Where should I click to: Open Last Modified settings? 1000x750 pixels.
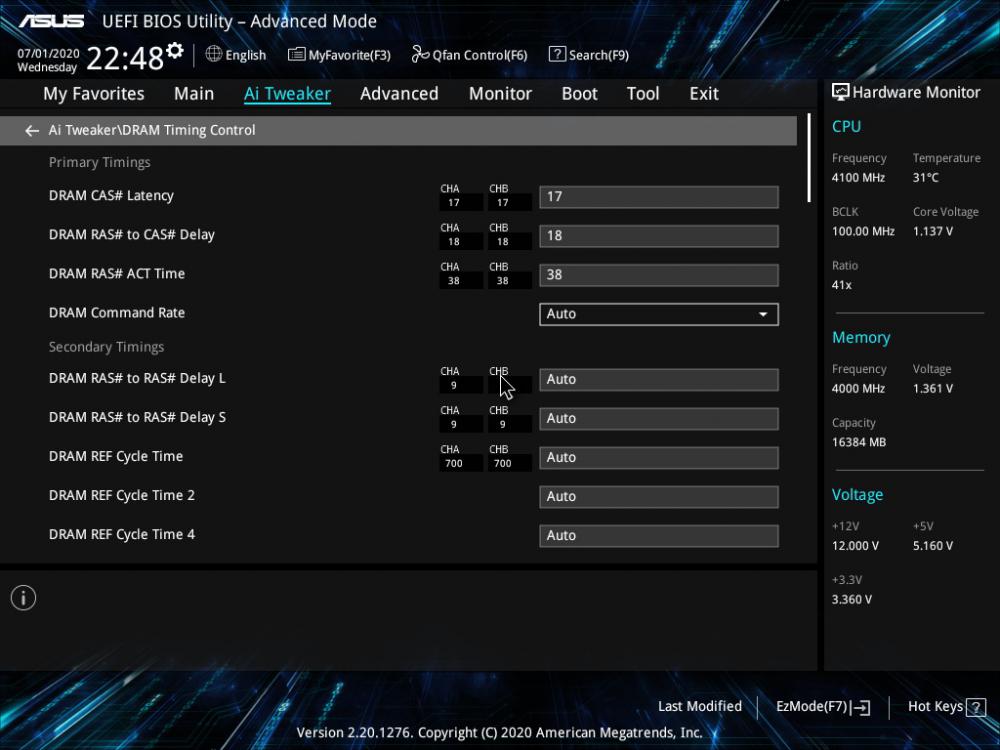(700, 706)
